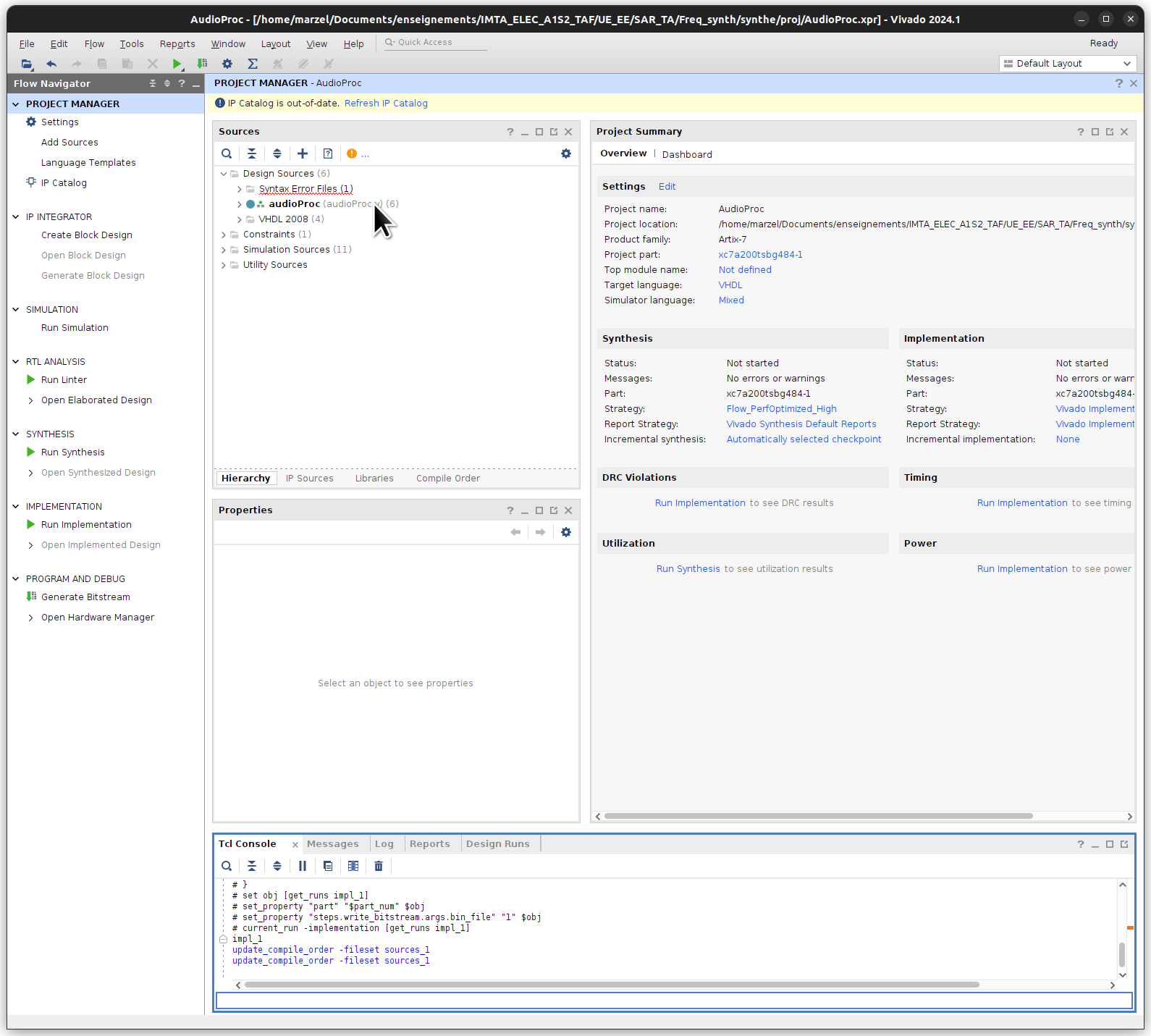This screenshot has height=1036, width=1151.
Task: Click Run Linter in Flow Navigator
Action: click(64, 380)
